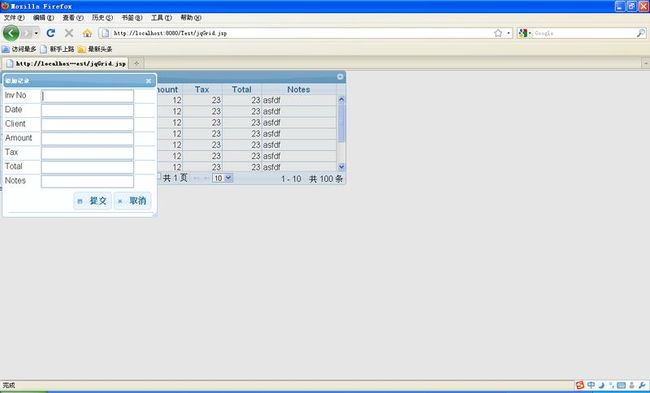Click the Tax input field
This screenshot has width=650, height=393.
click(x=87, y=153)
